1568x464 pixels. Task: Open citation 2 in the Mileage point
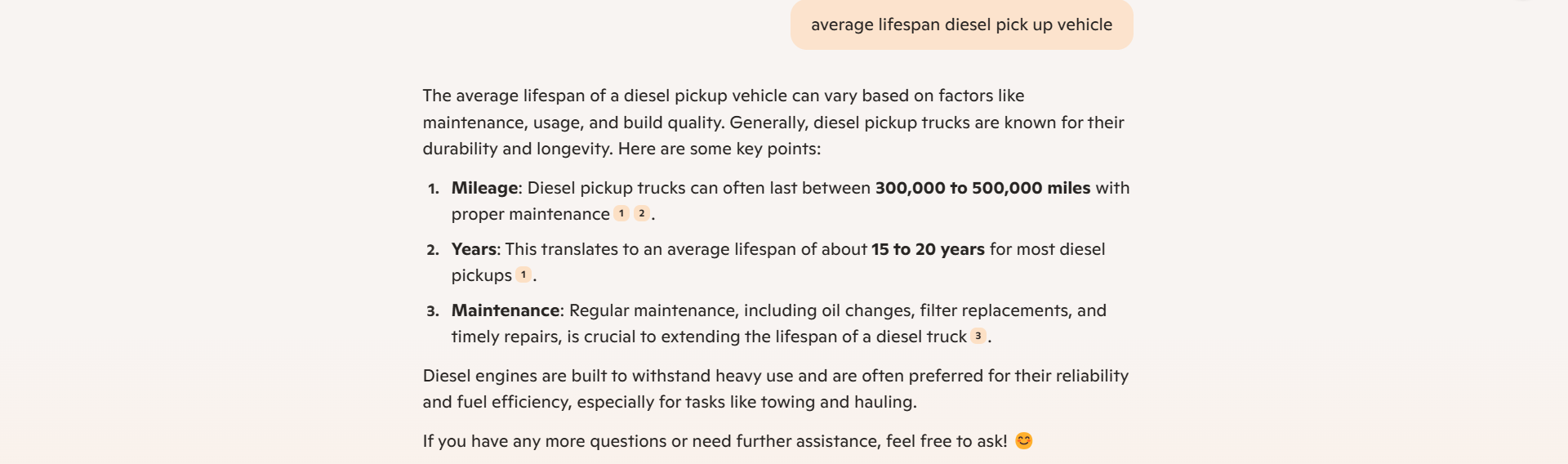pyautogui.click(x=642, y=213)
